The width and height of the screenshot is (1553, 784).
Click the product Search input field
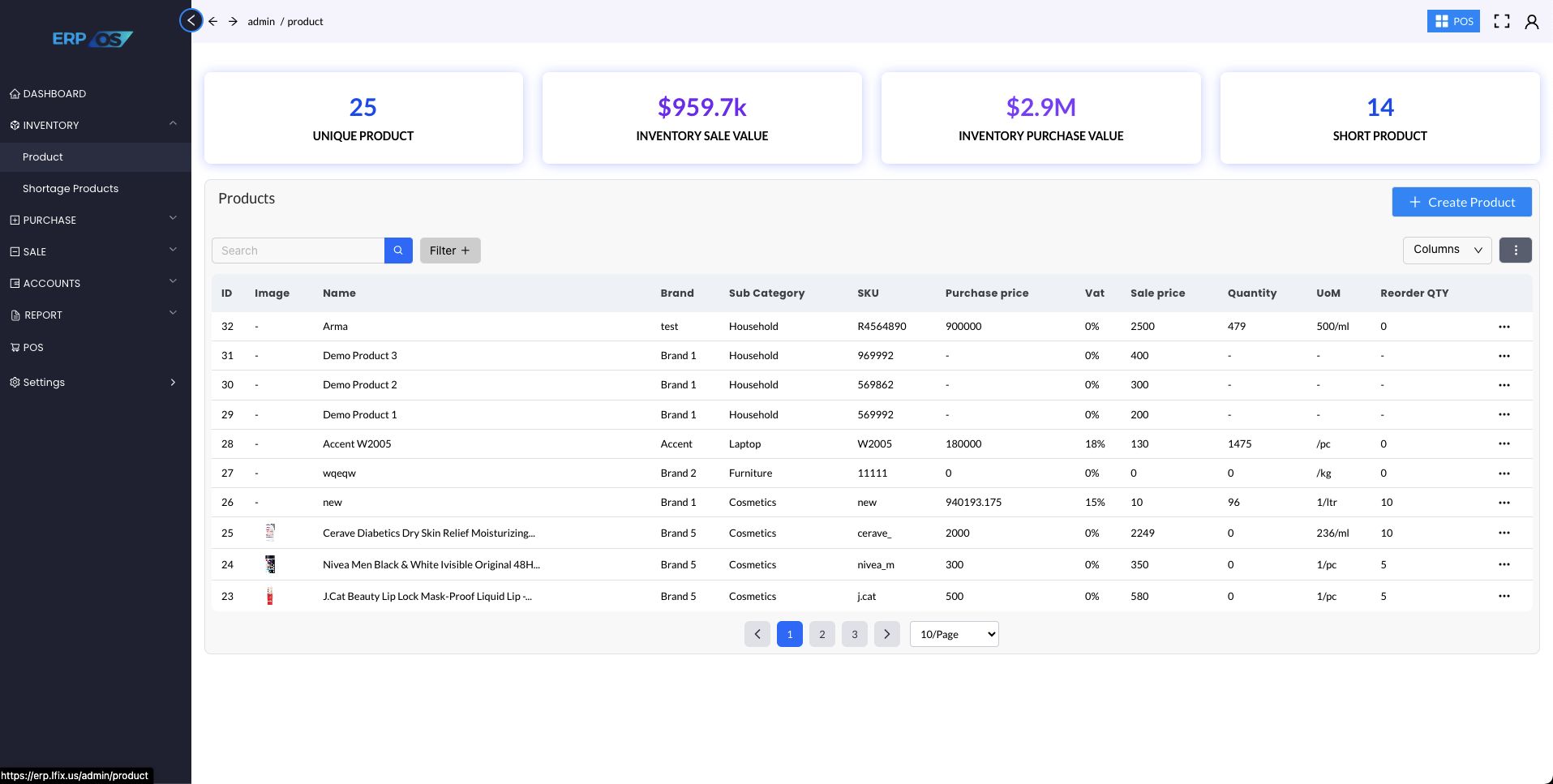coord(298,251)
